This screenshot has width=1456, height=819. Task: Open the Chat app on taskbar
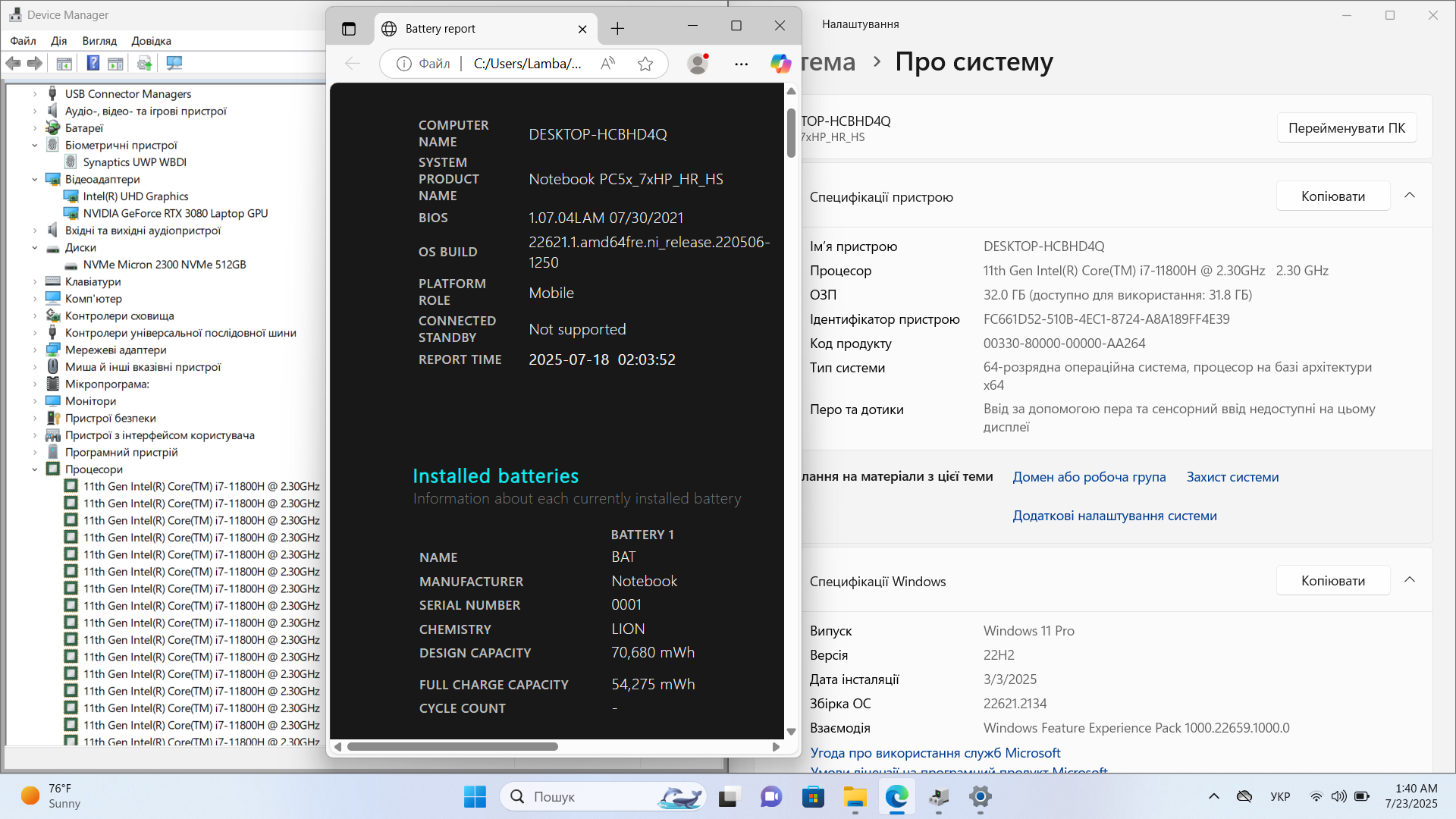[771, 797]
